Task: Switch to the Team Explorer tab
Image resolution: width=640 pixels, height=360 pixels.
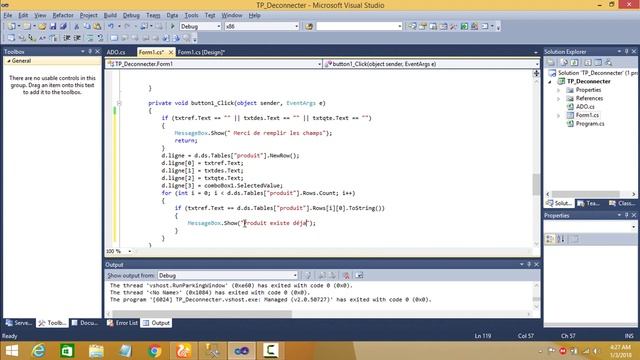Action: 588,203
